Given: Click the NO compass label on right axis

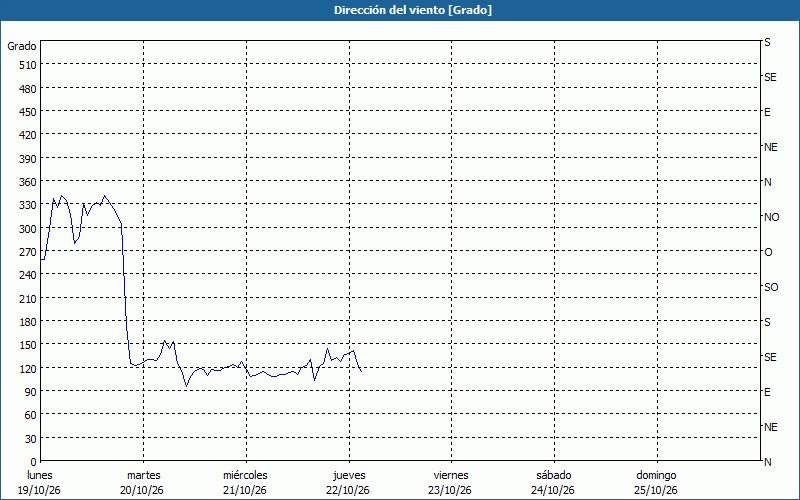Looking at the screenshot, I should click(771, 217).
